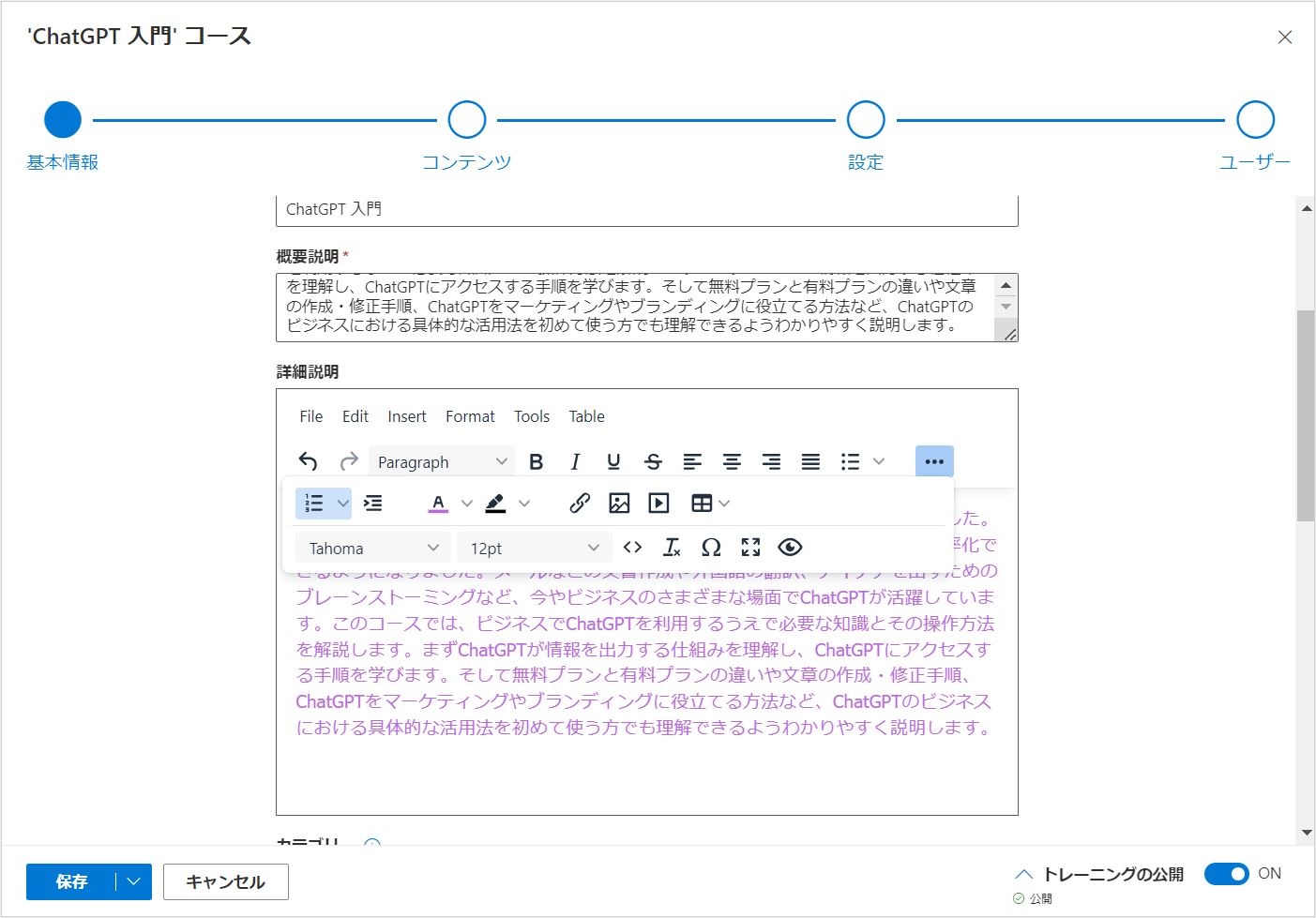Preview the editor content
The image size is (1316, 918).
[790, 548]
